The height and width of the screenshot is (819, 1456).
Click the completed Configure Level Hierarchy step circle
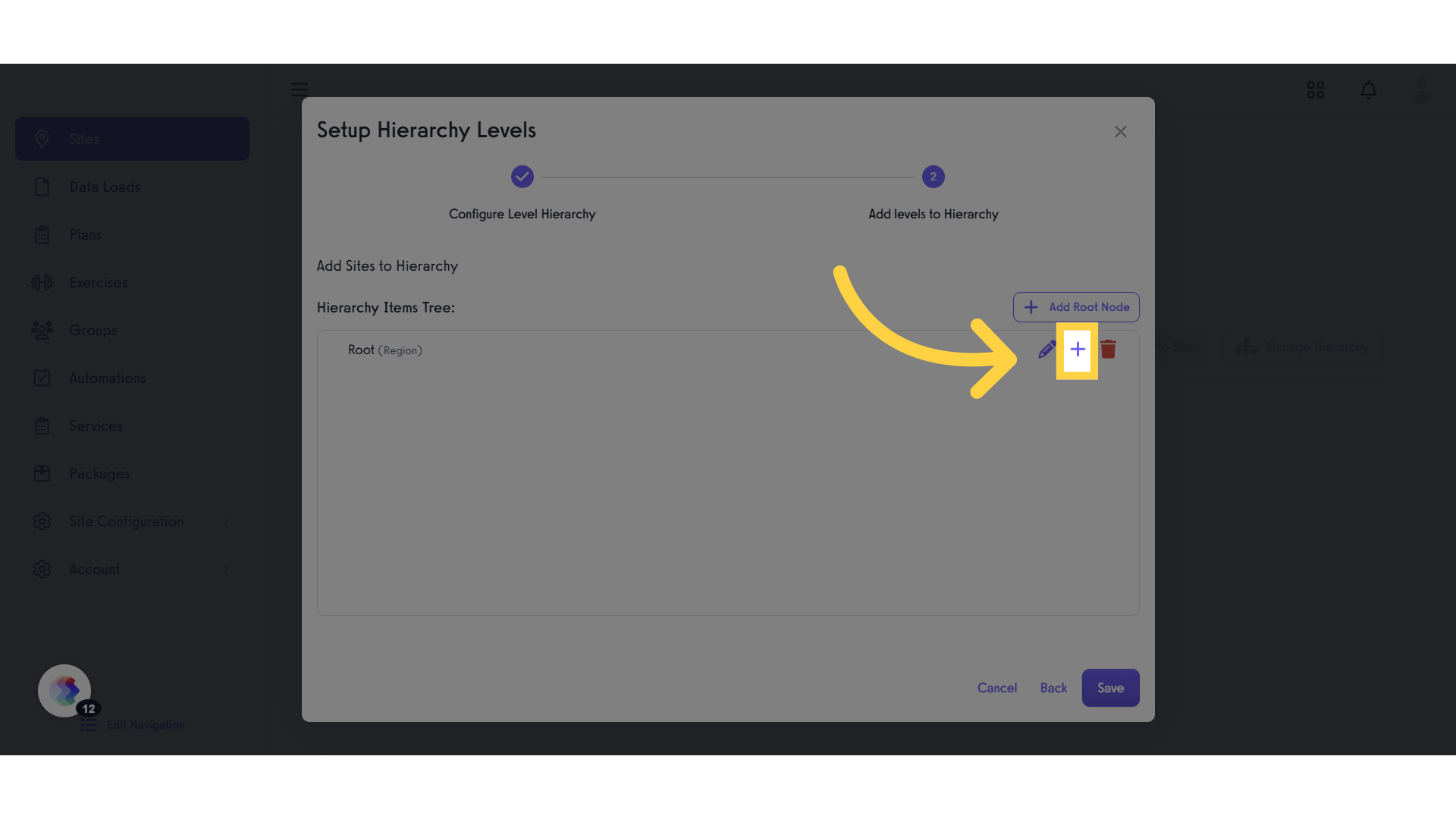(522, 177)
